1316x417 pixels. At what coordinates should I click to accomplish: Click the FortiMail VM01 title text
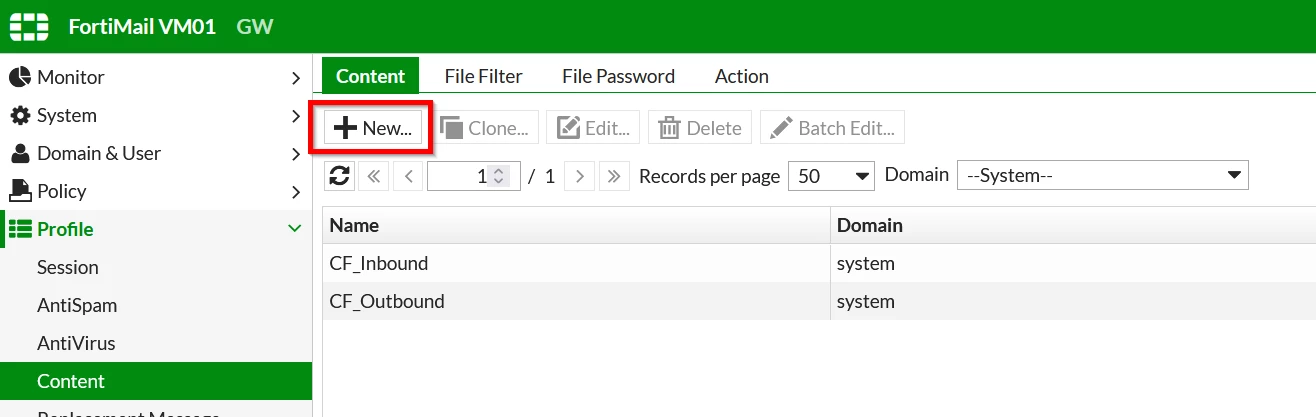point(142,27)
